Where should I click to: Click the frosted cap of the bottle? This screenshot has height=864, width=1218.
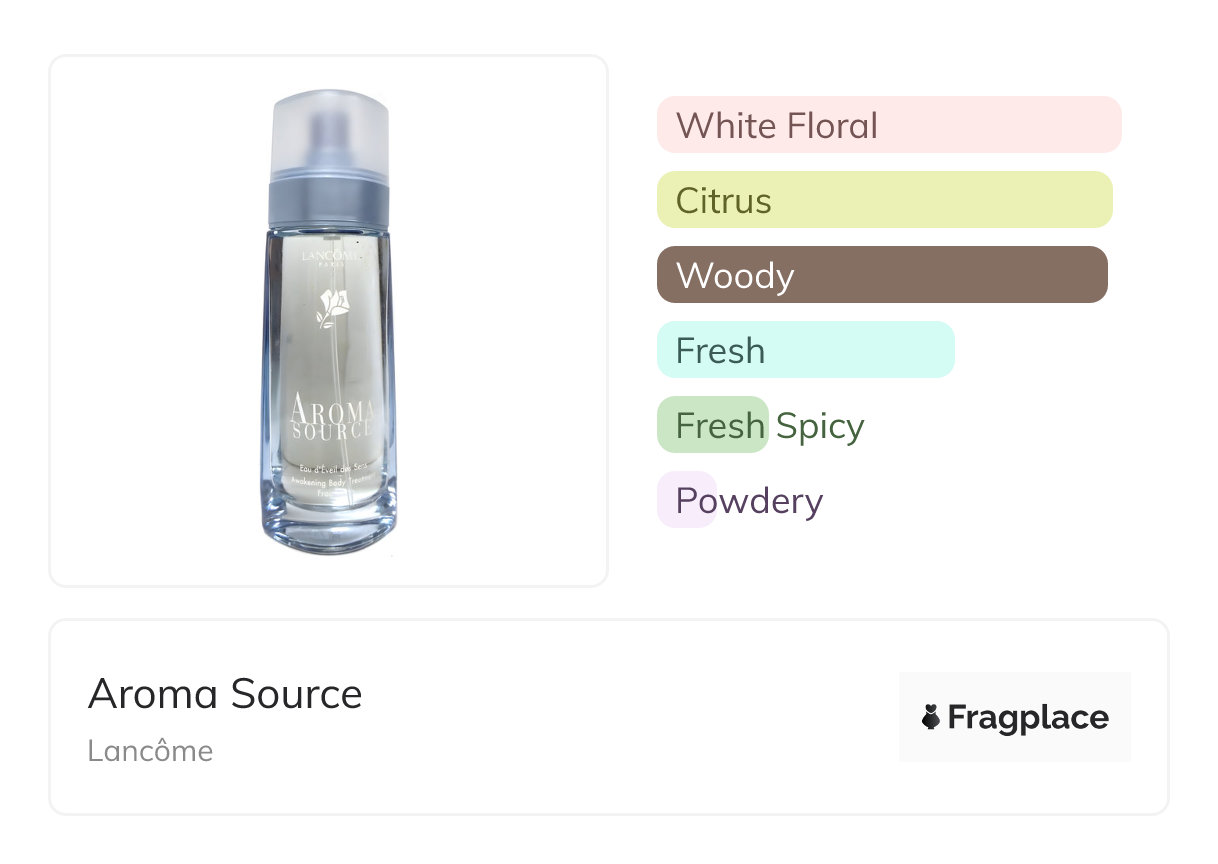pyautogui.click(x=329, y=130)
